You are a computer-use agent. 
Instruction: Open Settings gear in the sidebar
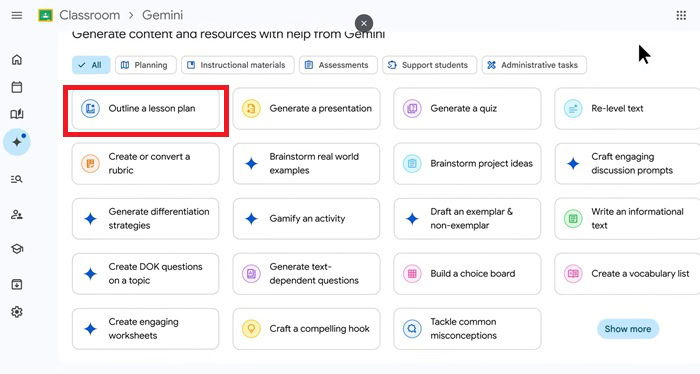point(17,312)
